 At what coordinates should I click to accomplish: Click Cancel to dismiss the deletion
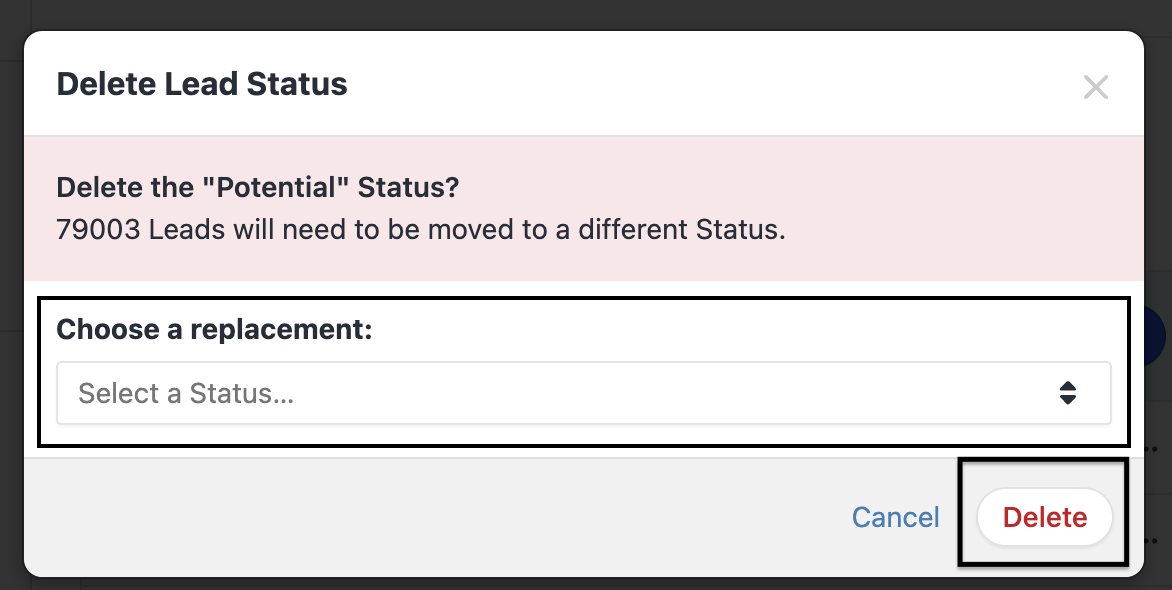tap(895, 517)
